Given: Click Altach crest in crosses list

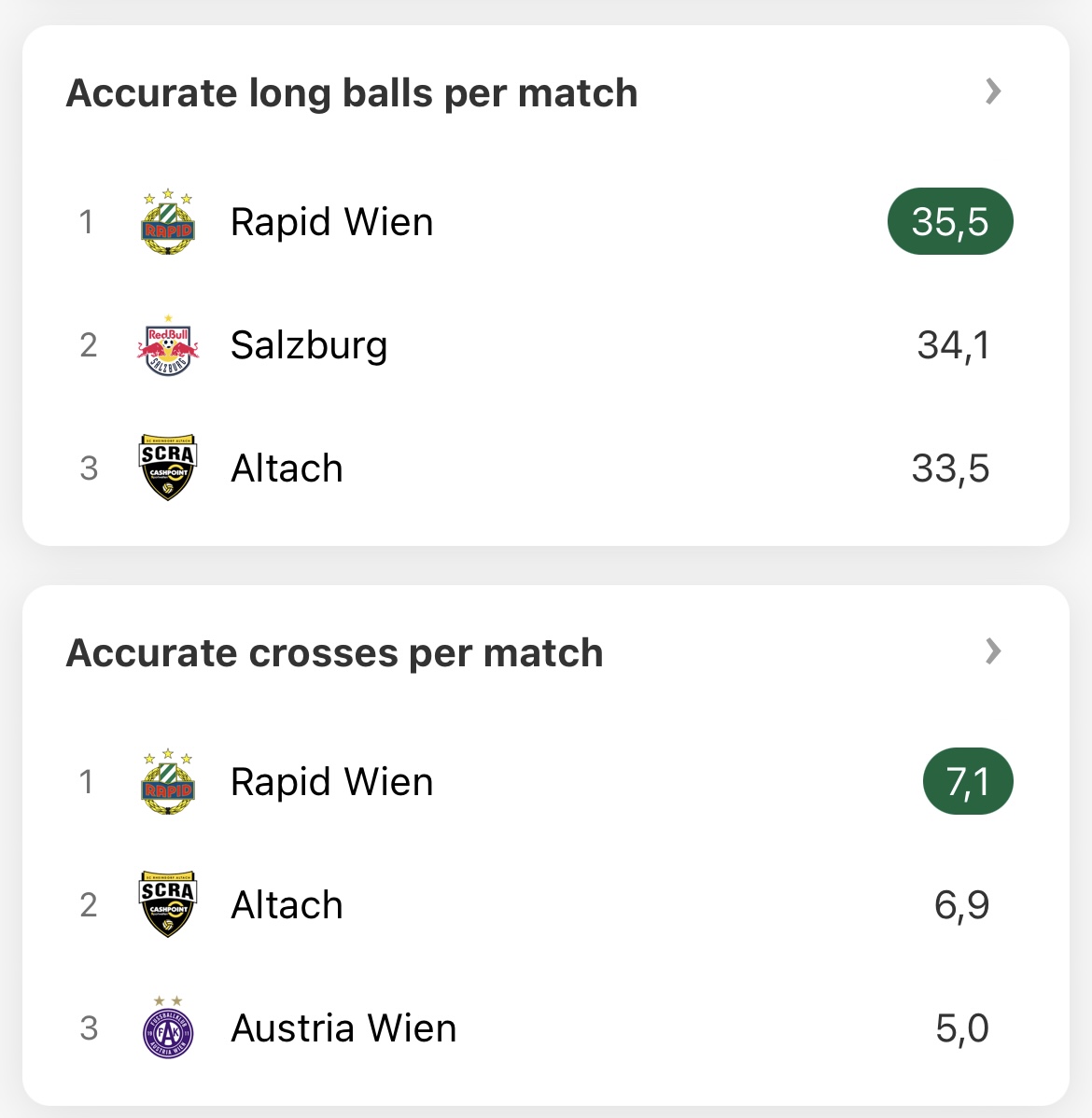Looking at the screenshot, I should (x=168, y=904).
